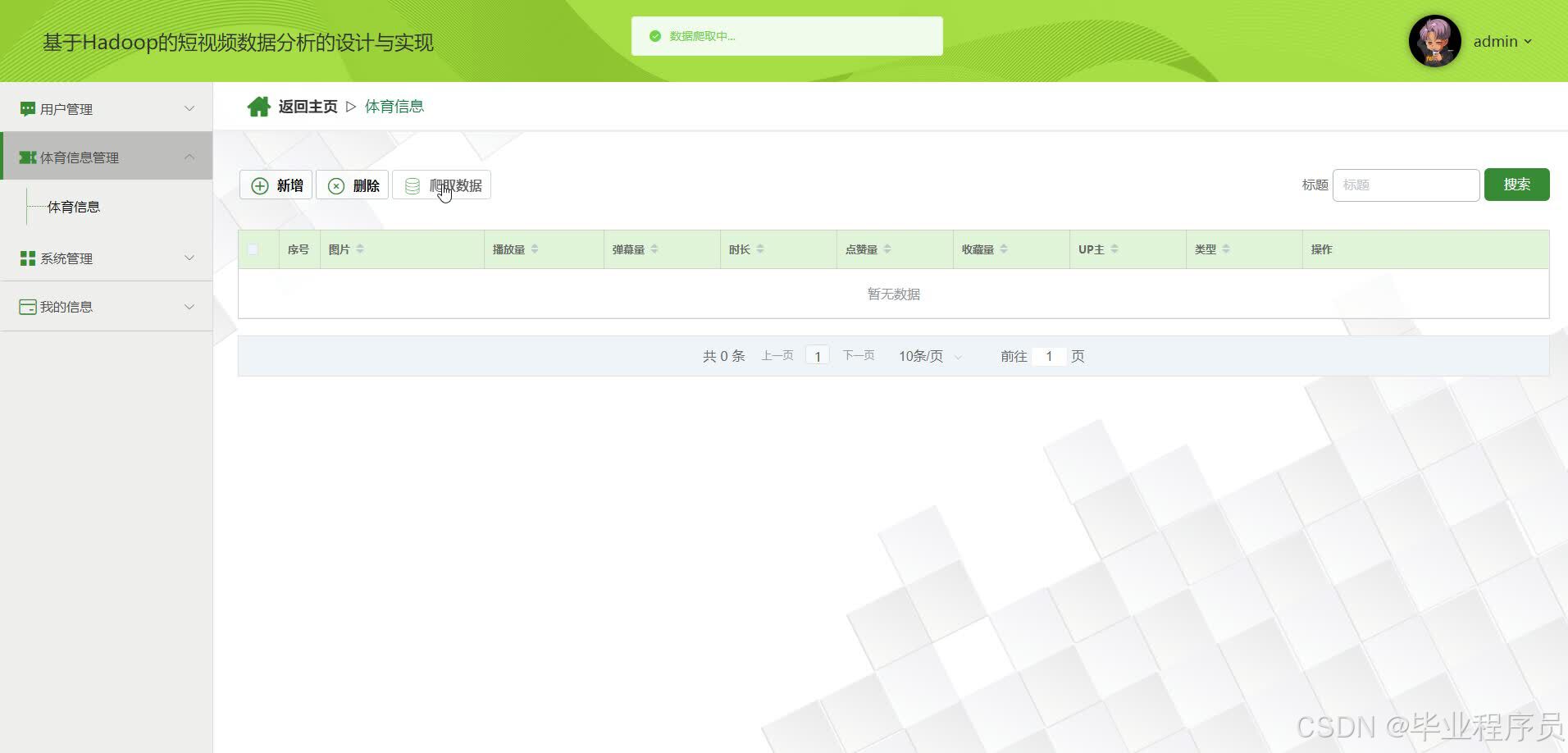Click the success check icon in notification
Image resolution: width=1568 pixels, height=753 pixels.
pos(654,36)
